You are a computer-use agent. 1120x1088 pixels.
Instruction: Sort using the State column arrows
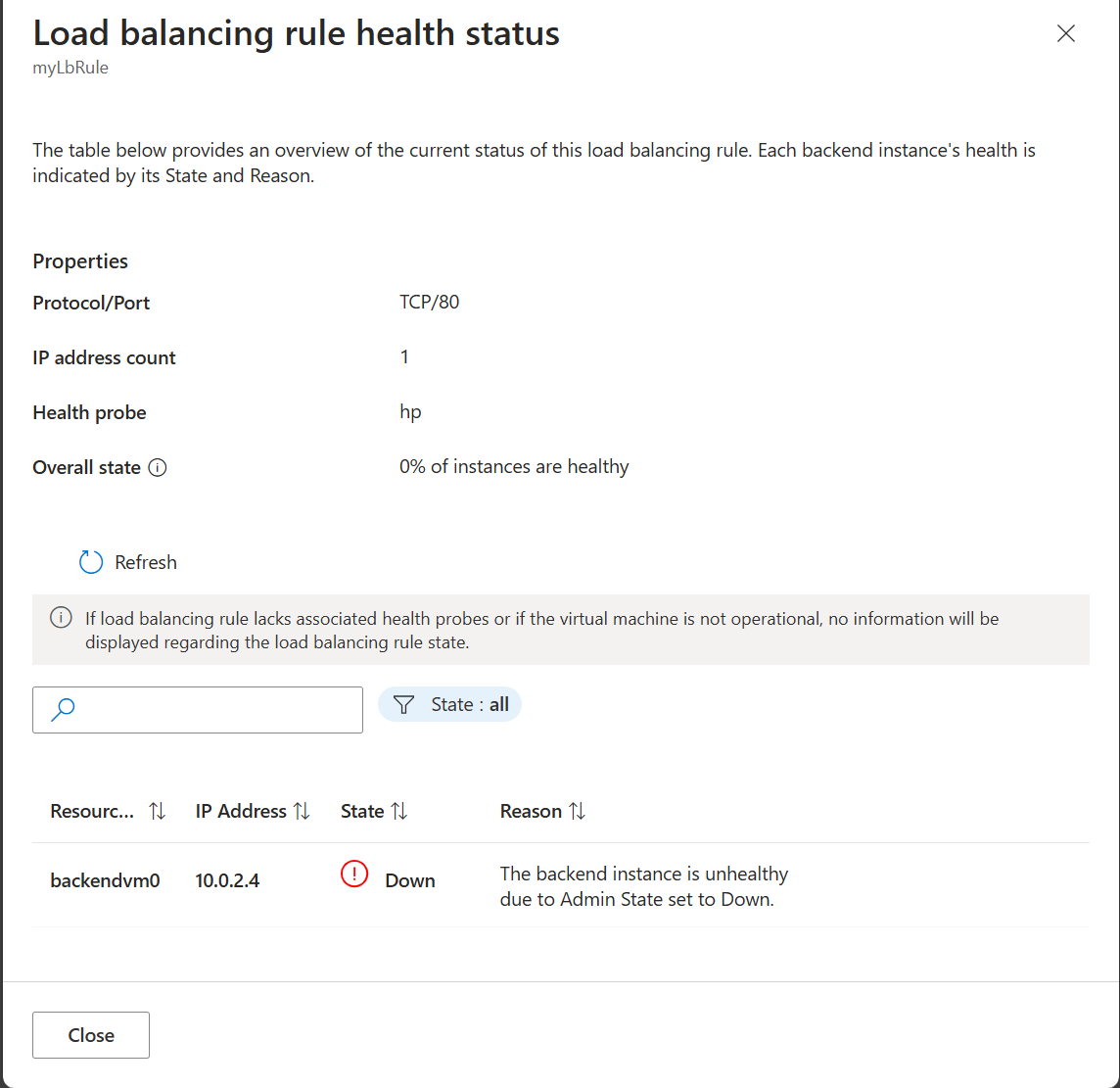[x=398, y=812]
